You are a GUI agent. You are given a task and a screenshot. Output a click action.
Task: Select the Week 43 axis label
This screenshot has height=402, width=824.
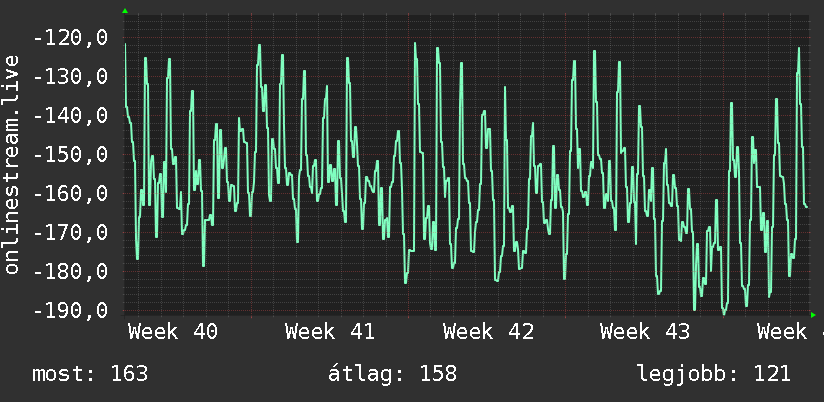click(645, 332)
